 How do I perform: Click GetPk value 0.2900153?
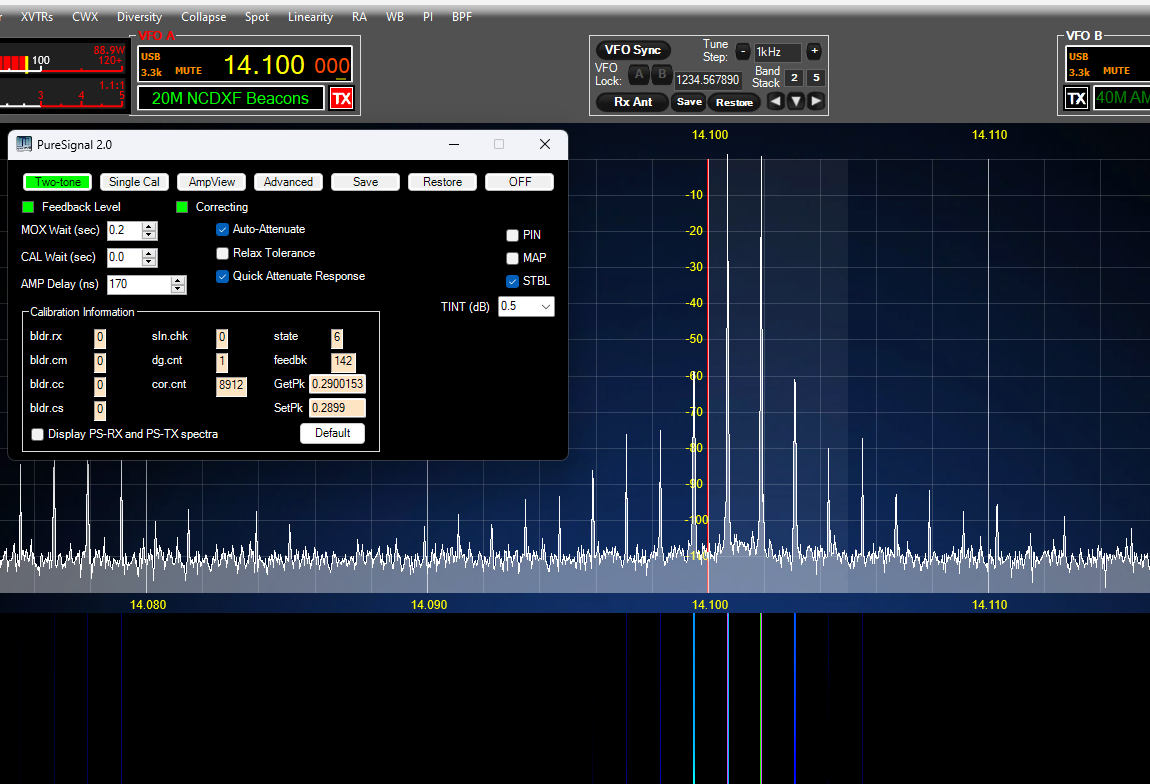(x=337, y=384)
